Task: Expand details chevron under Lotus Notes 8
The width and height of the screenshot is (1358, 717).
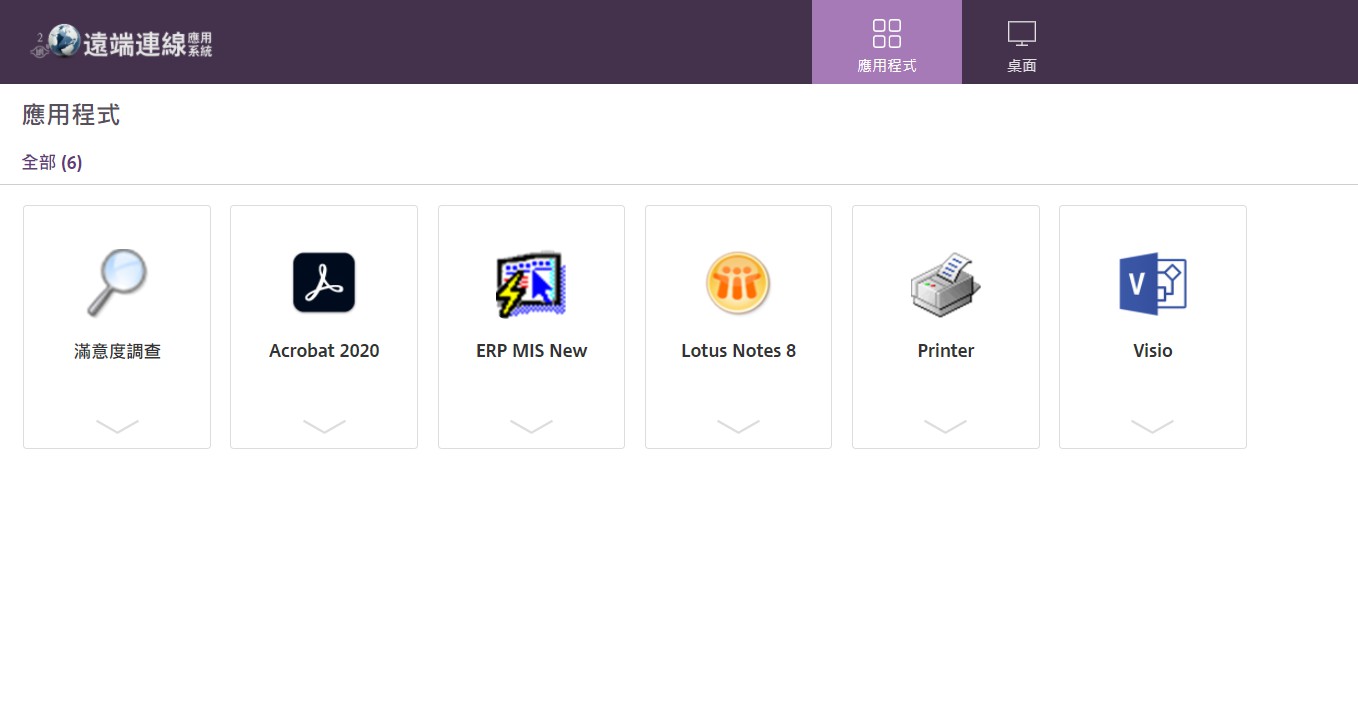Action: [738, 426]
